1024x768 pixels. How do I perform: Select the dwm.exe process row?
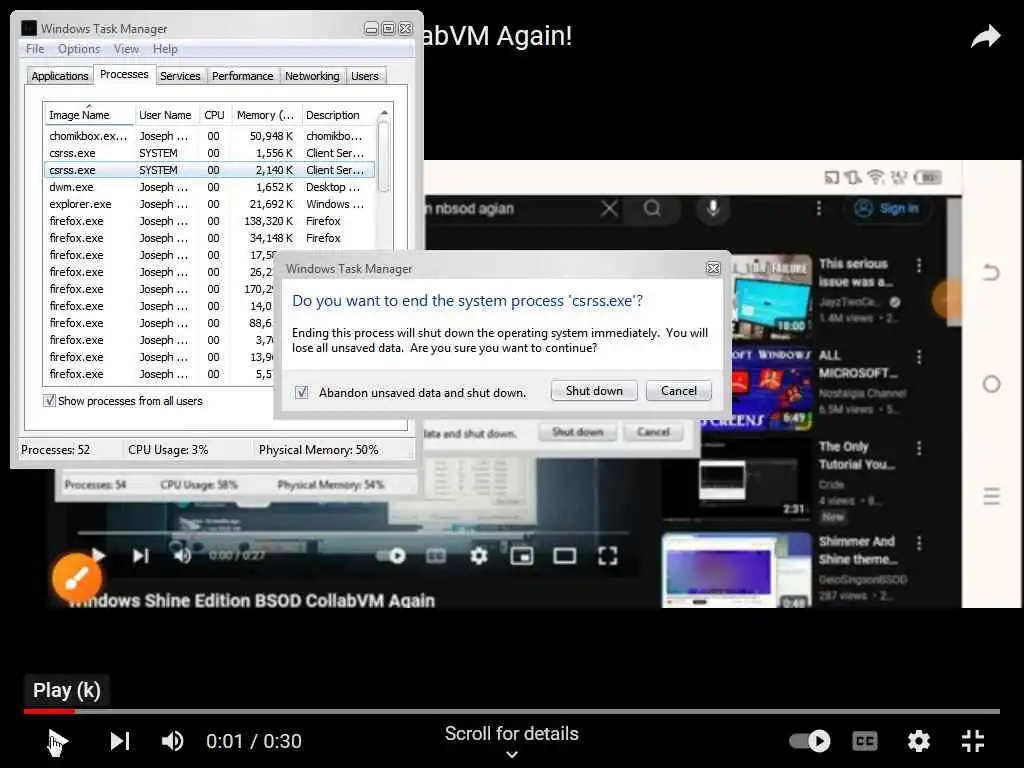pos(209,187)
